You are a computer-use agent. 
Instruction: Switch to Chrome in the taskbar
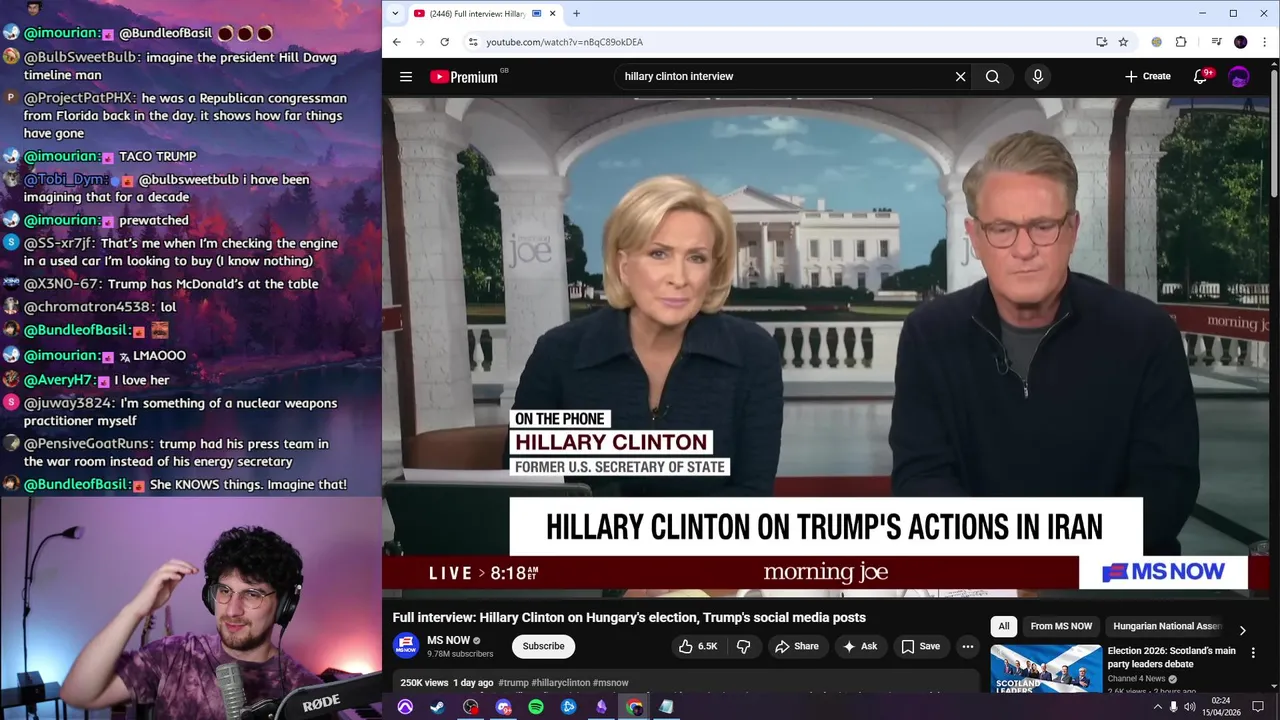634,707
